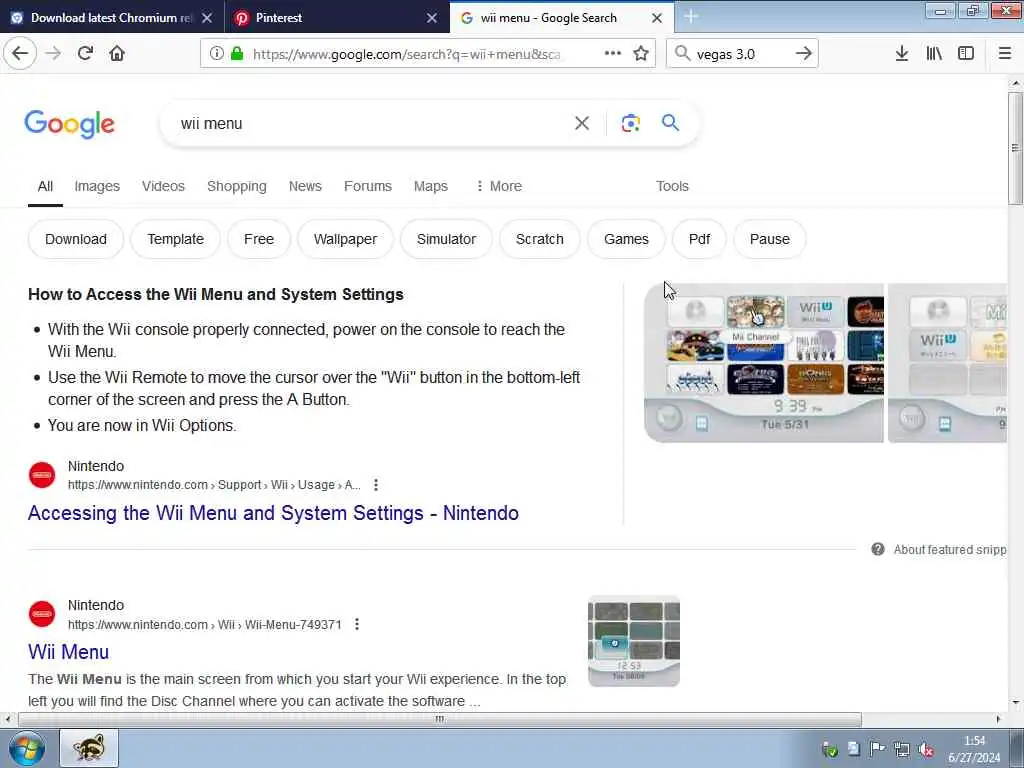Open the Wii Menu result link
Image resolution: width=1024 pixels, height=768 pixels.
(69, 652)
